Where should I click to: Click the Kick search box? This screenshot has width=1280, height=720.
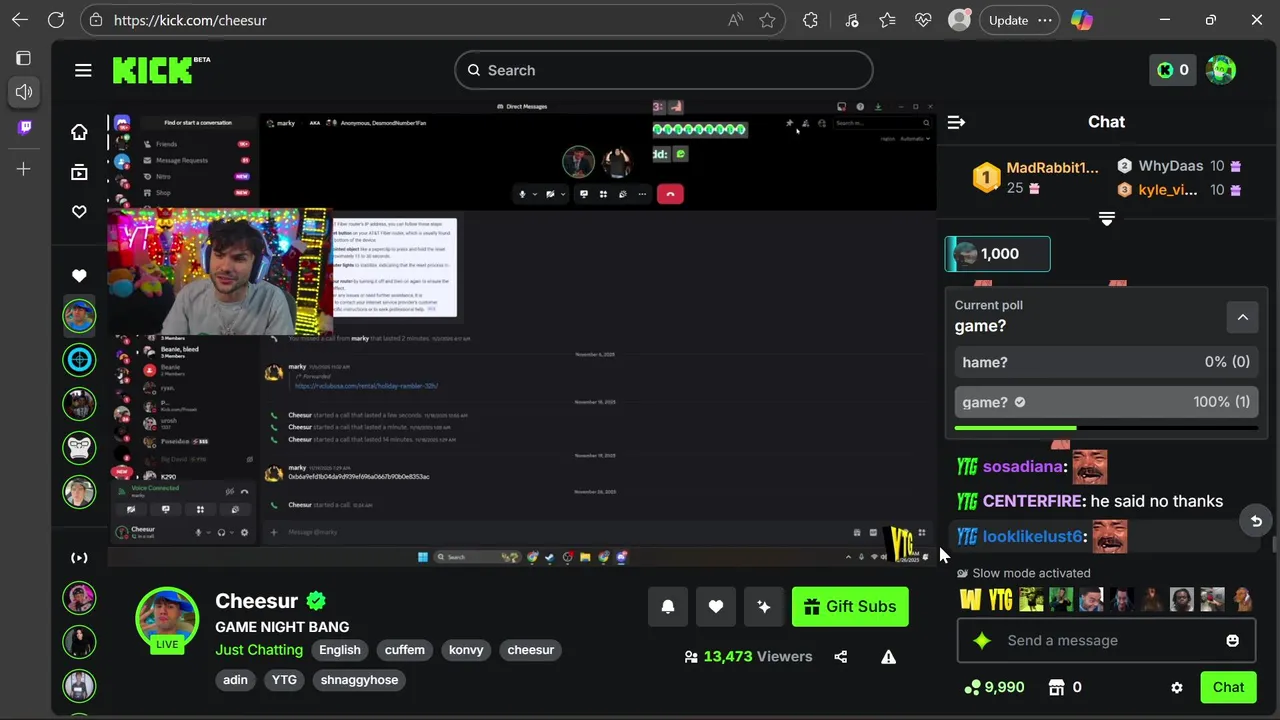[x=664, y=70]
